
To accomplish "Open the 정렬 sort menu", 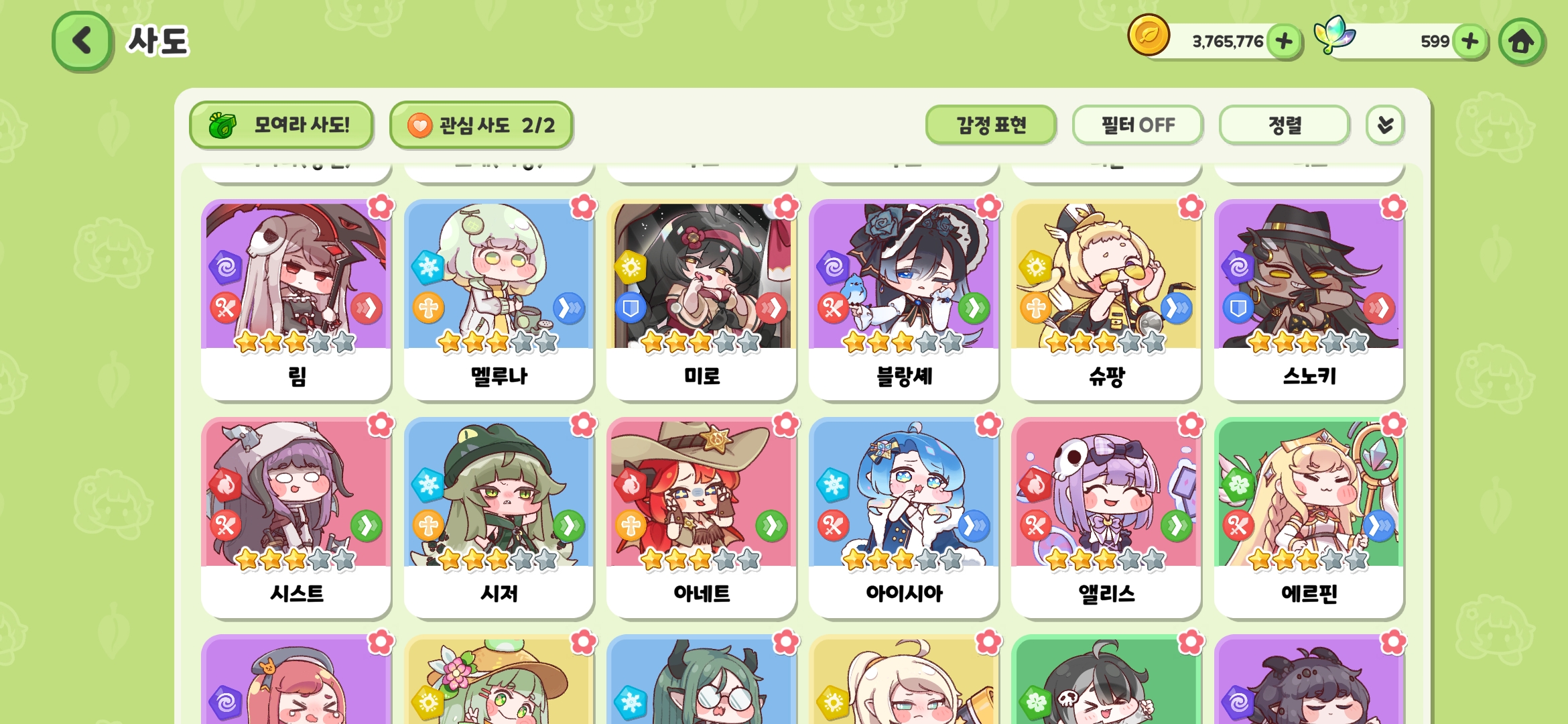I will [x=1284, y=125].
